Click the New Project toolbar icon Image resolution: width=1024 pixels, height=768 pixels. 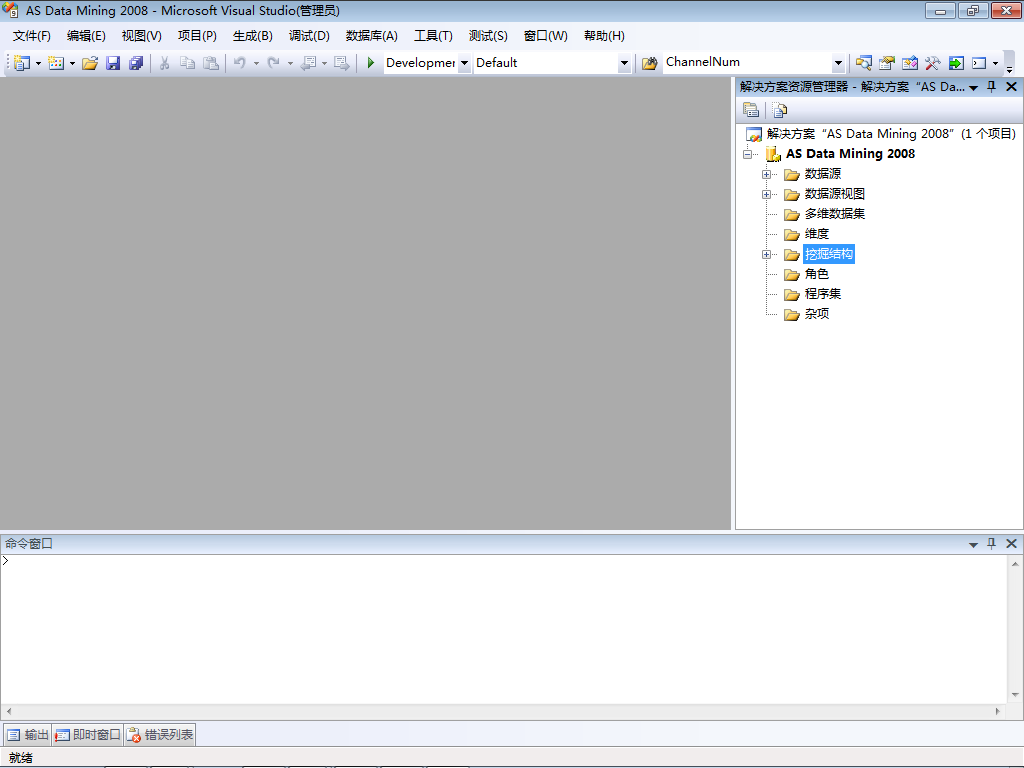[x=22, y=63]
